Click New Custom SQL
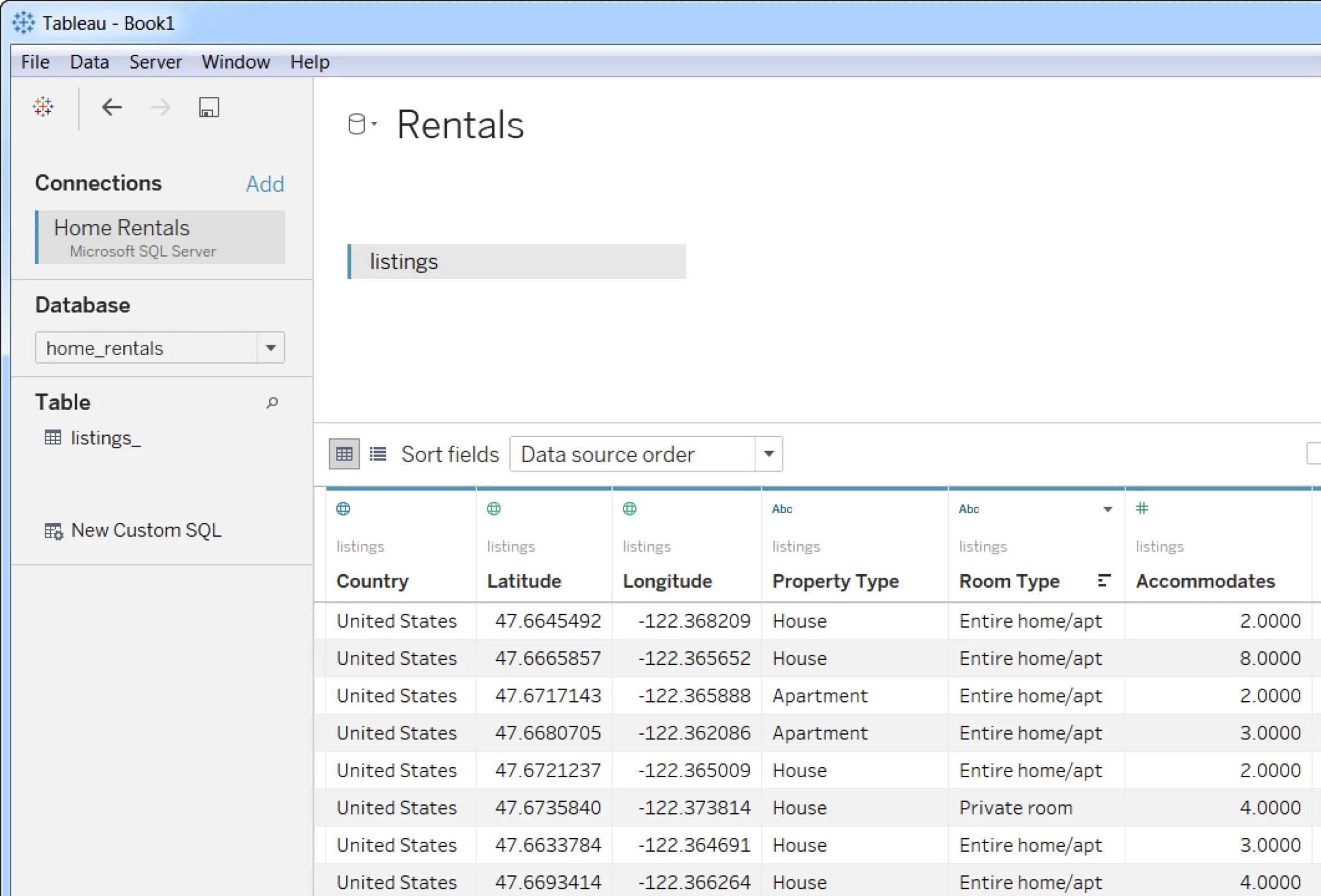1321x896 pixels. pos(145,530)
